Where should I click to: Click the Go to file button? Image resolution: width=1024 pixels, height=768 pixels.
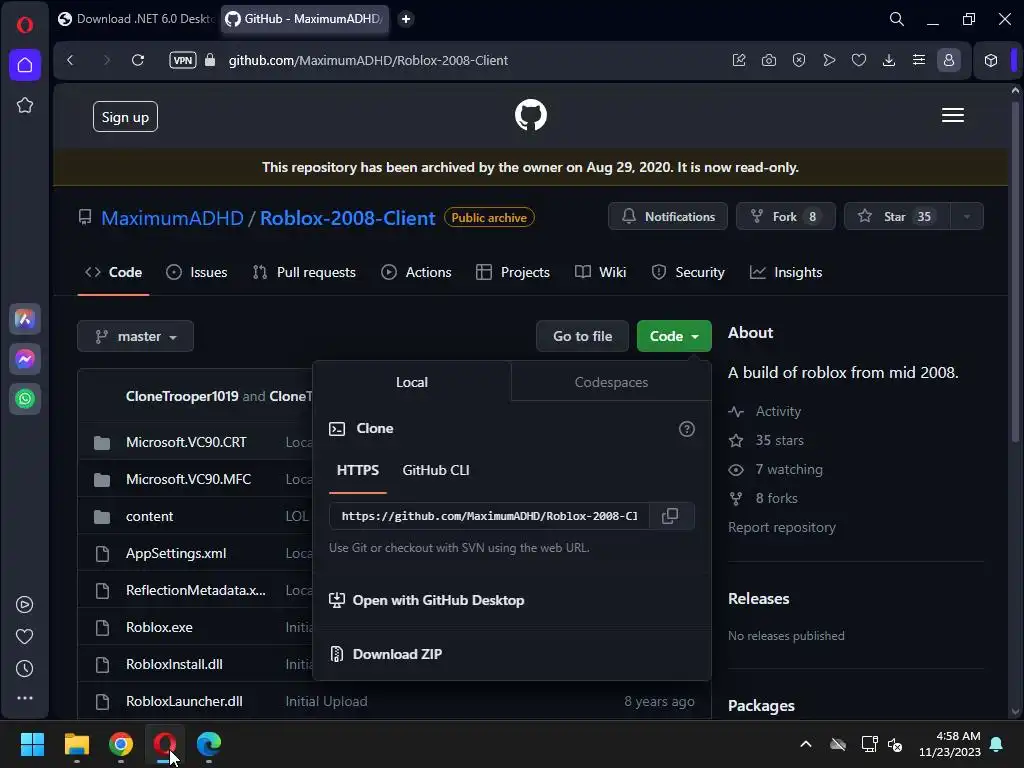pyautogui.click(x=583, y=336)
